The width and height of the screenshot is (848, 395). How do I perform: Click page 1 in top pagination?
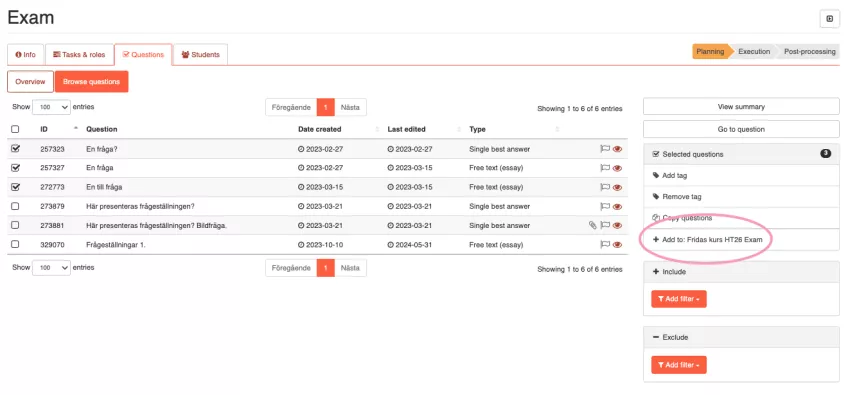[x=326, y=107]
